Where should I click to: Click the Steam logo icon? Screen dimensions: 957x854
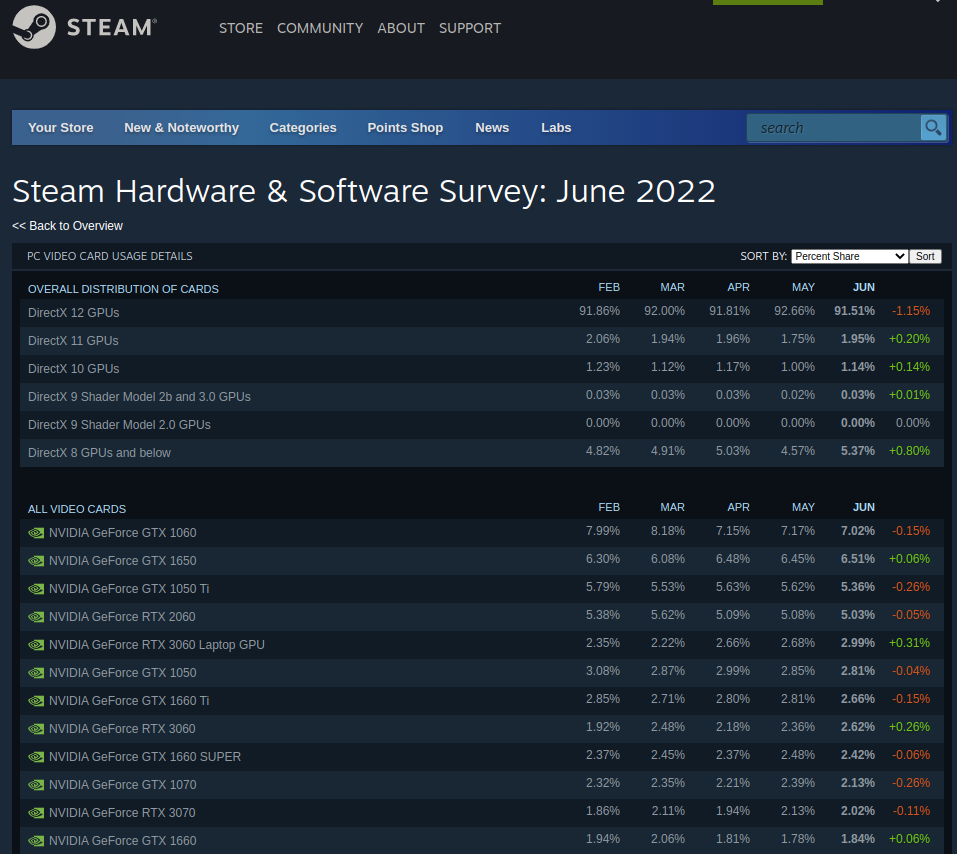[34, 27]
